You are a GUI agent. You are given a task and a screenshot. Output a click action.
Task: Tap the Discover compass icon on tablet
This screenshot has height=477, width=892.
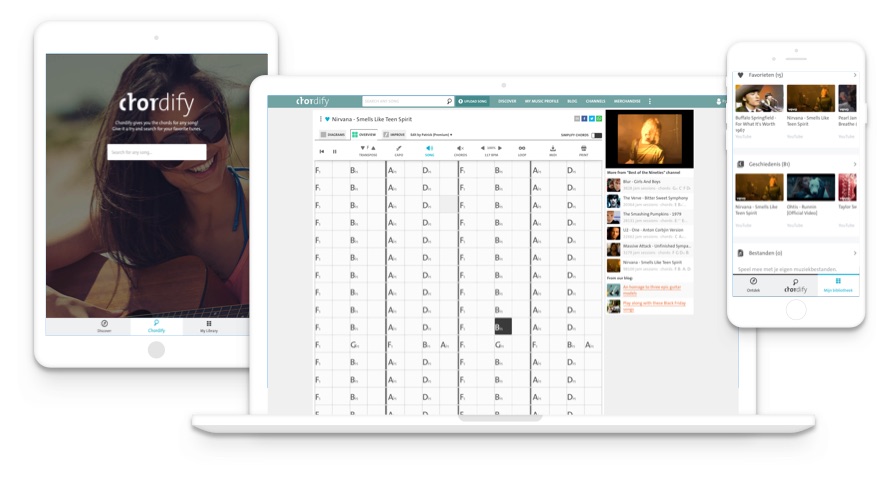(x=104, y=323)
